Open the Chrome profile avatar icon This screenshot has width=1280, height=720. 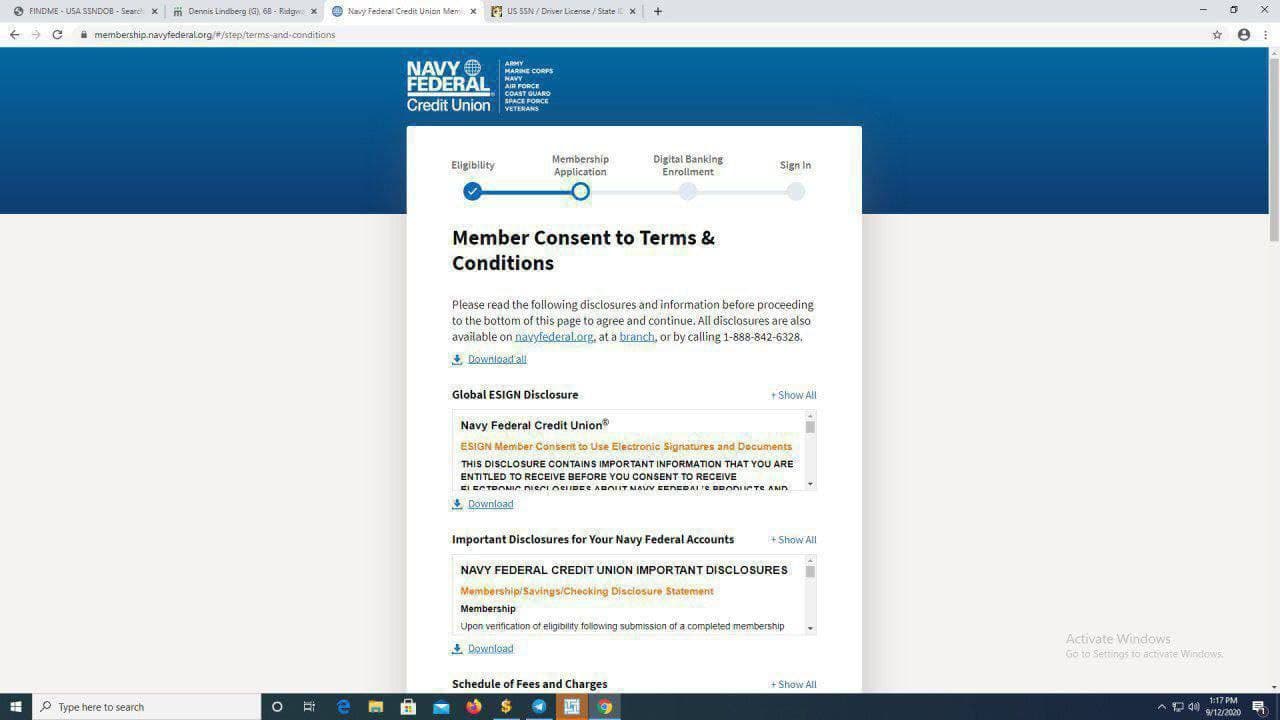point(1244,34)
